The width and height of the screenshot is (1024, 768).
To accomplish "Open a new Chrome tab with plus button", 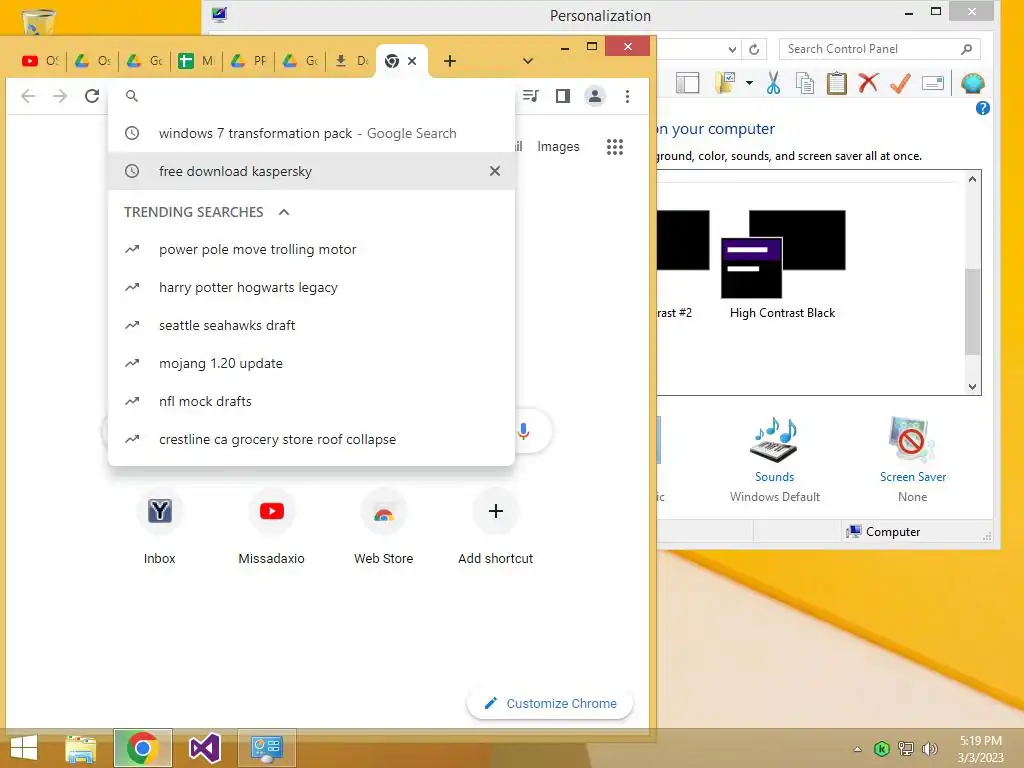I will pos(449,61).
